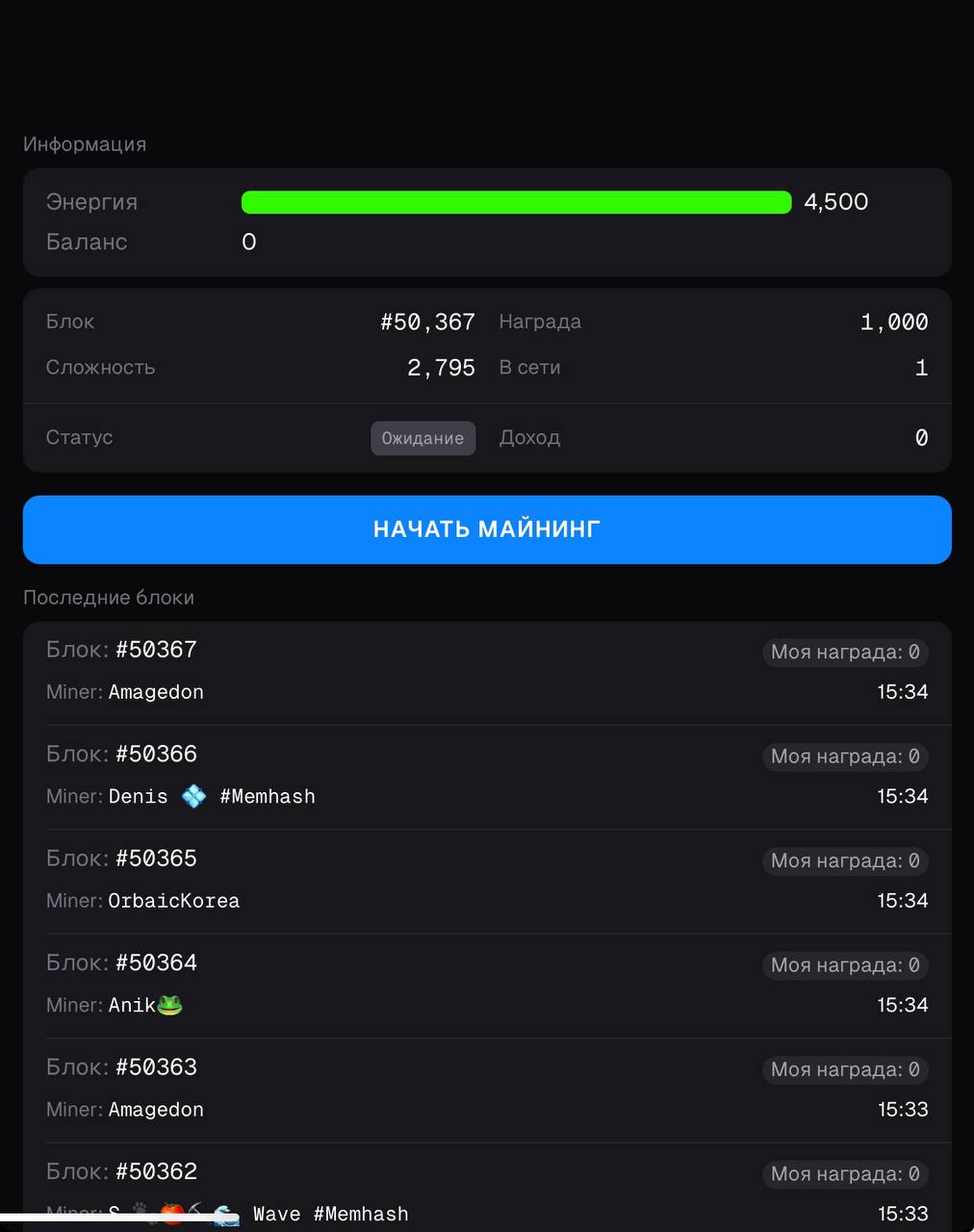Click the frog emoji after Anik

169,1005
